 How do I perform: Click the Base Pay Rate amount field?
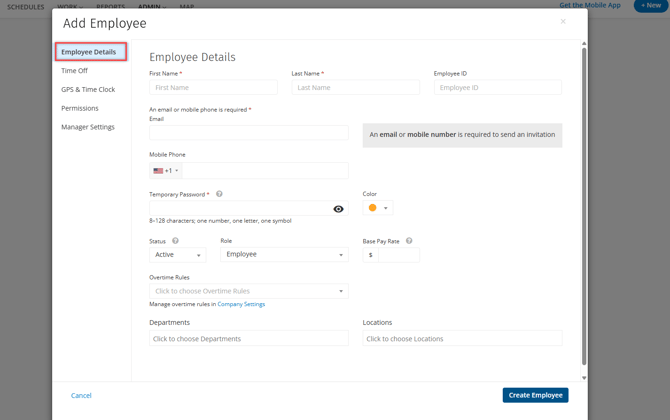coord(398,255)
